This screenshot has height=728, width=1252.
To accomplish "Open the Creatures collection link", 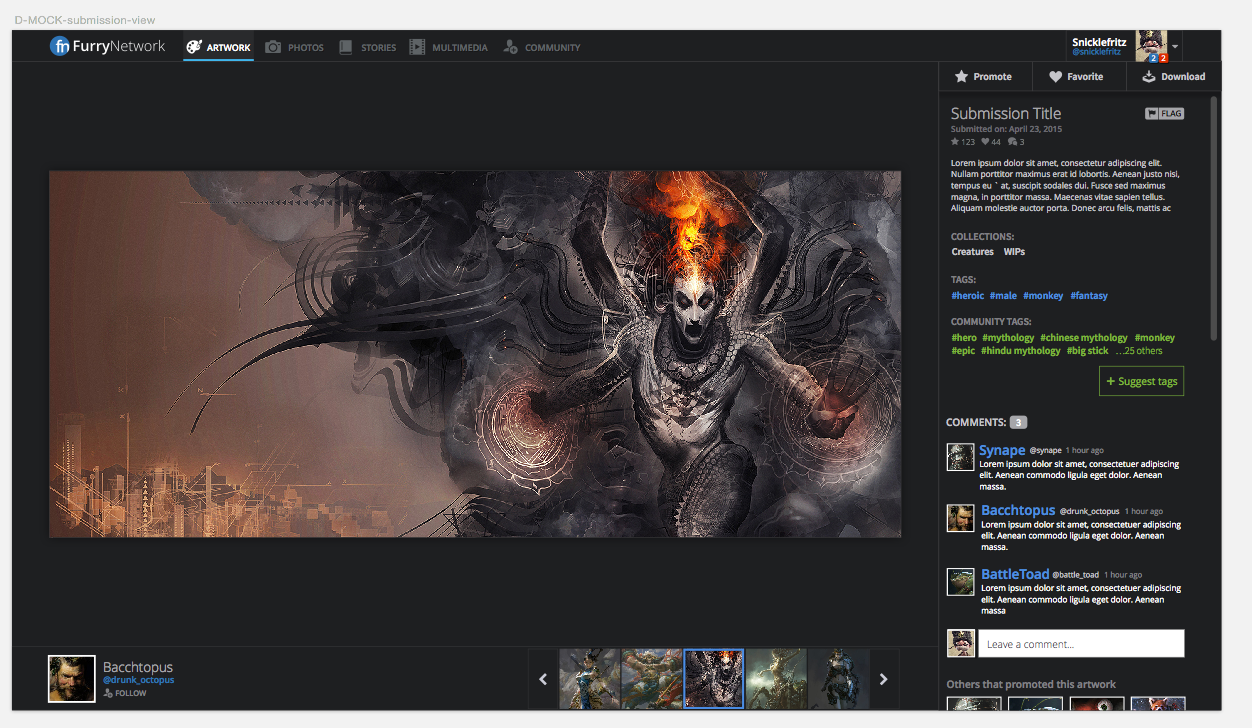I will coord(972,252).
